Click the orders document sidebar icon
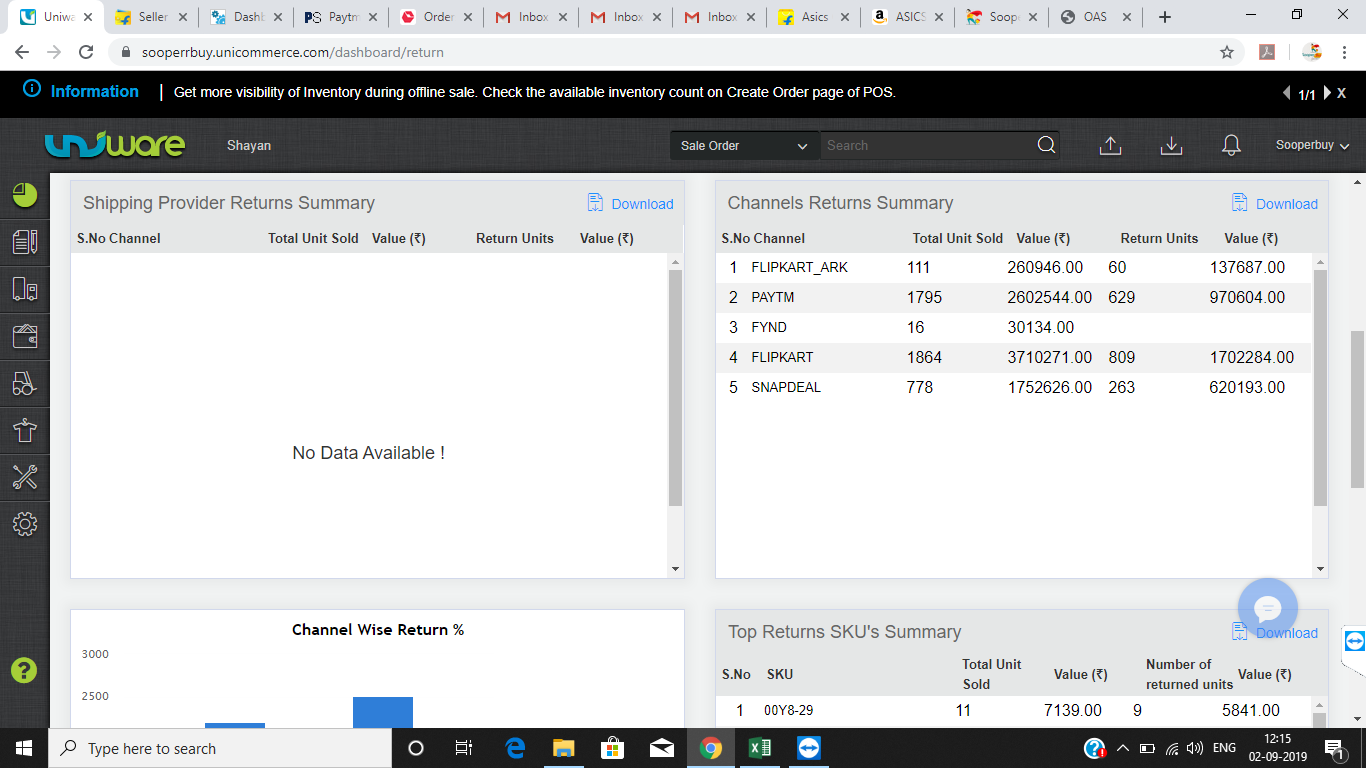The image size is (1366, 768). (25, 242)
